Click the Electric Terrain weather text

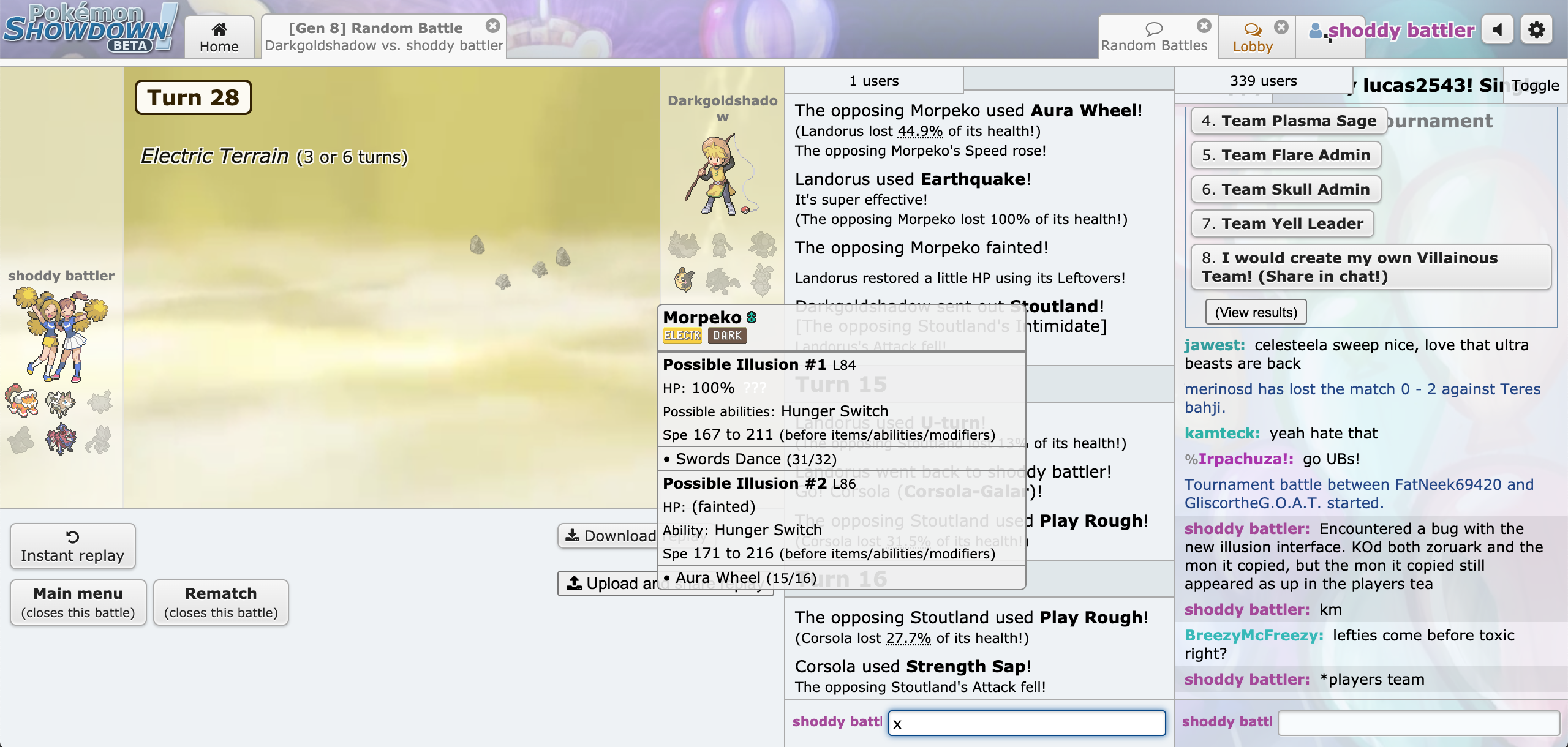tap(274, 156)
